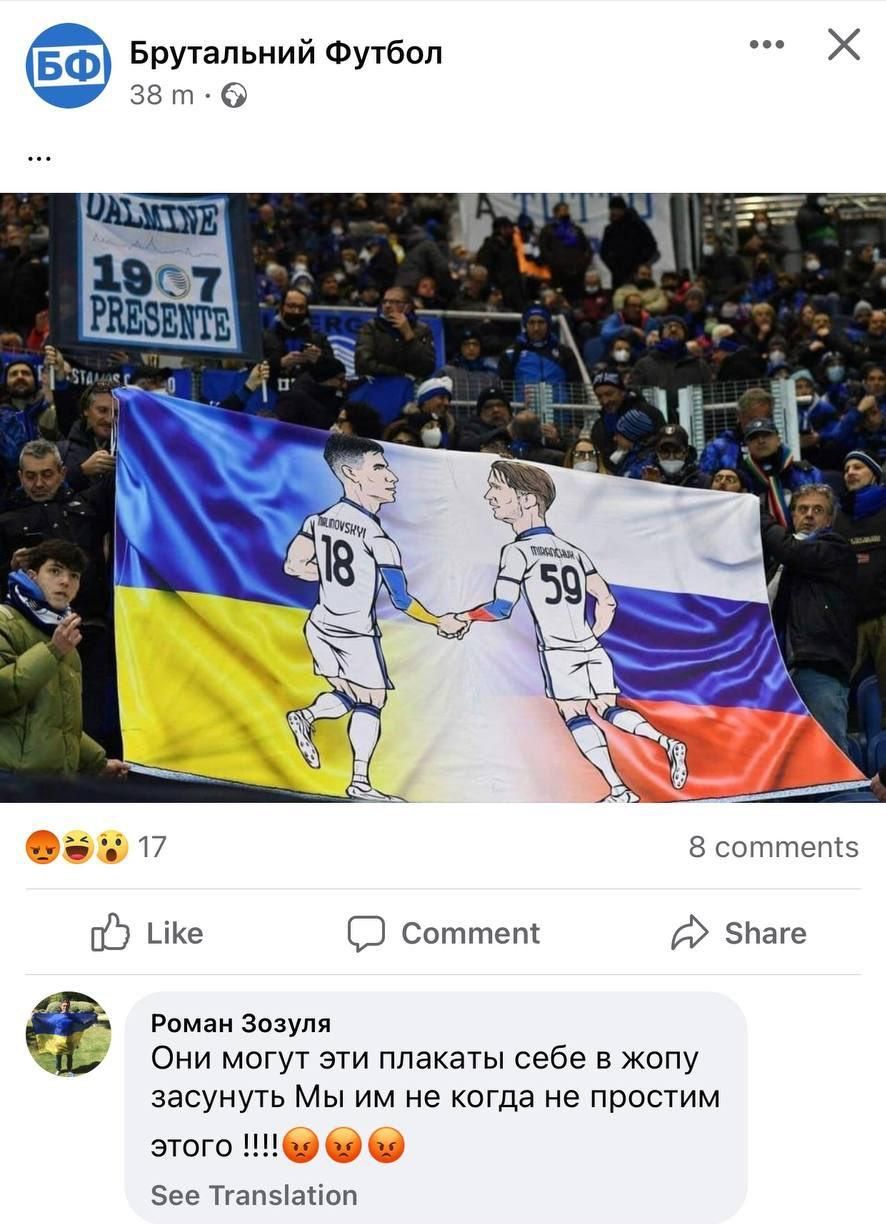The height and width of the screenshot is (1224, 886).
Task: Tap the Share arrow icon
Action: pos(690,933)
